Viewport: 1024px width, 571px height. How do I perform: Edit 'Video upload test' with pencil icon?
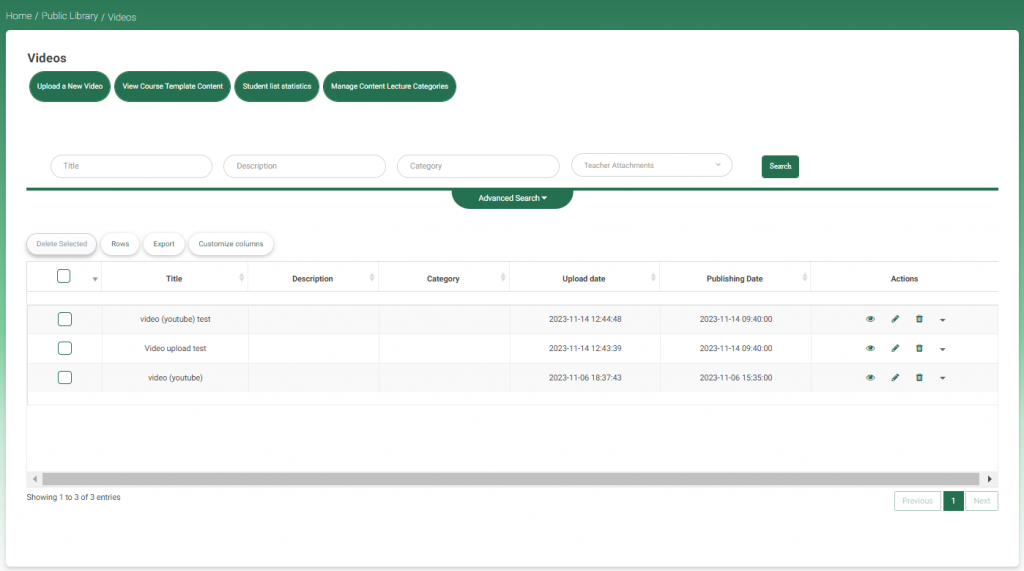click(x=895, y=348)
